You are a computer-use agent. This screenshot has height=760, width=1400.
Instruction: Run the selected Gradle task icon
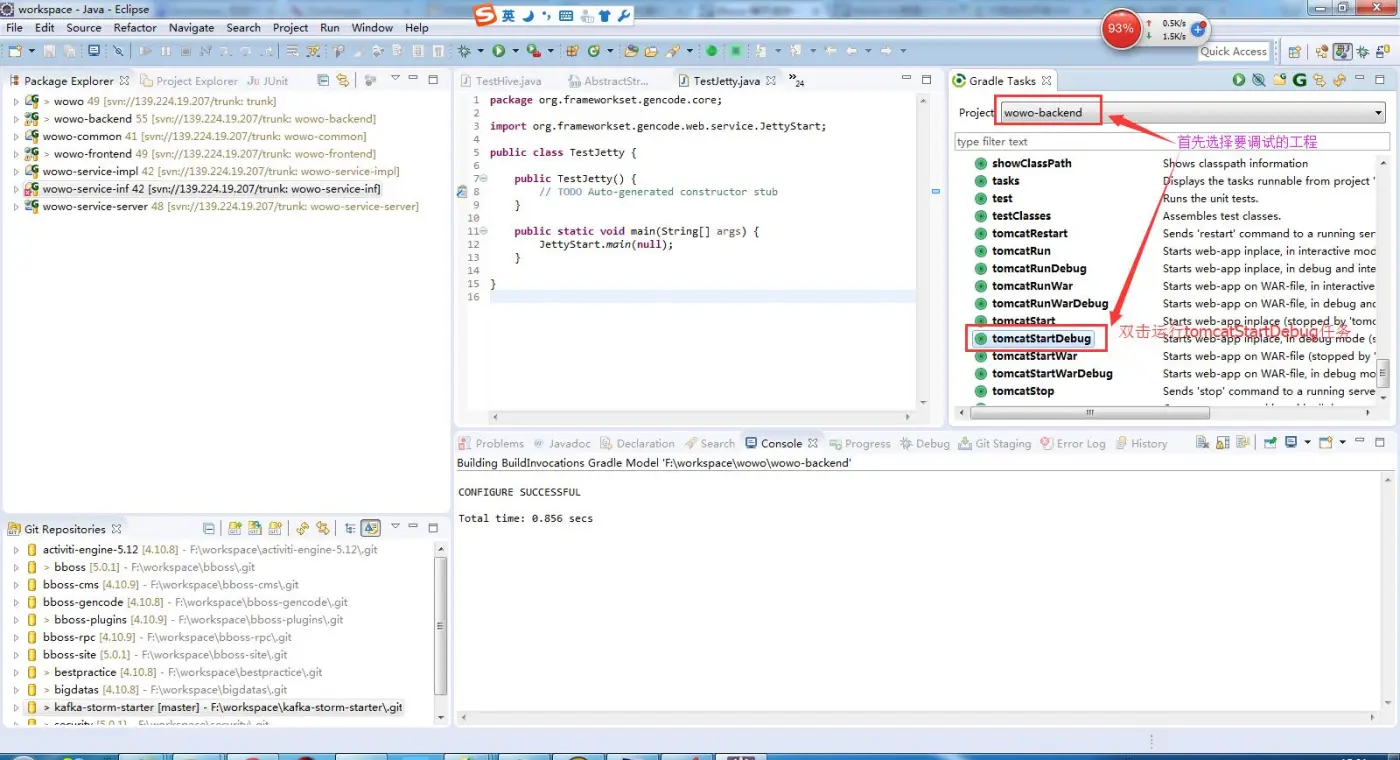(x=1239, y=80)
